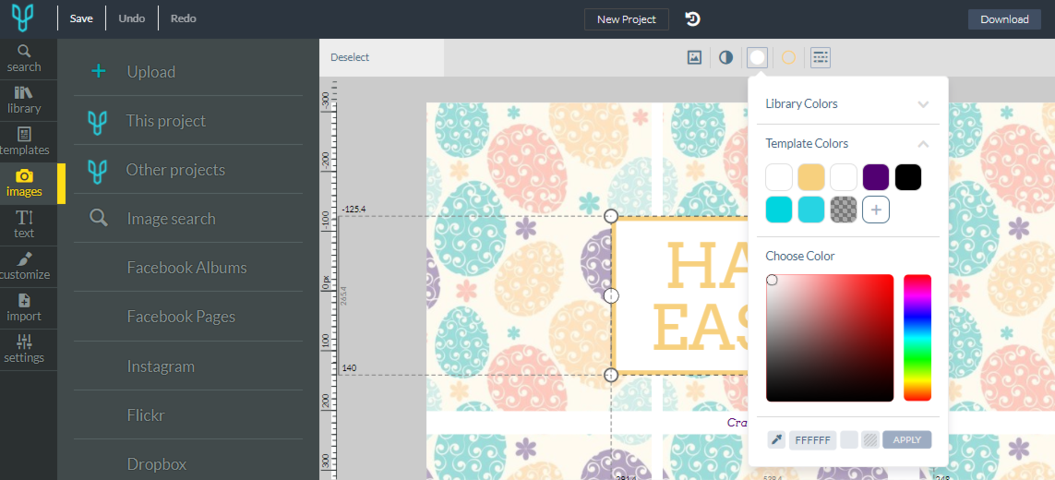Expand the Library Colors section
1055x480 pixels.
[x=923, y=104]
